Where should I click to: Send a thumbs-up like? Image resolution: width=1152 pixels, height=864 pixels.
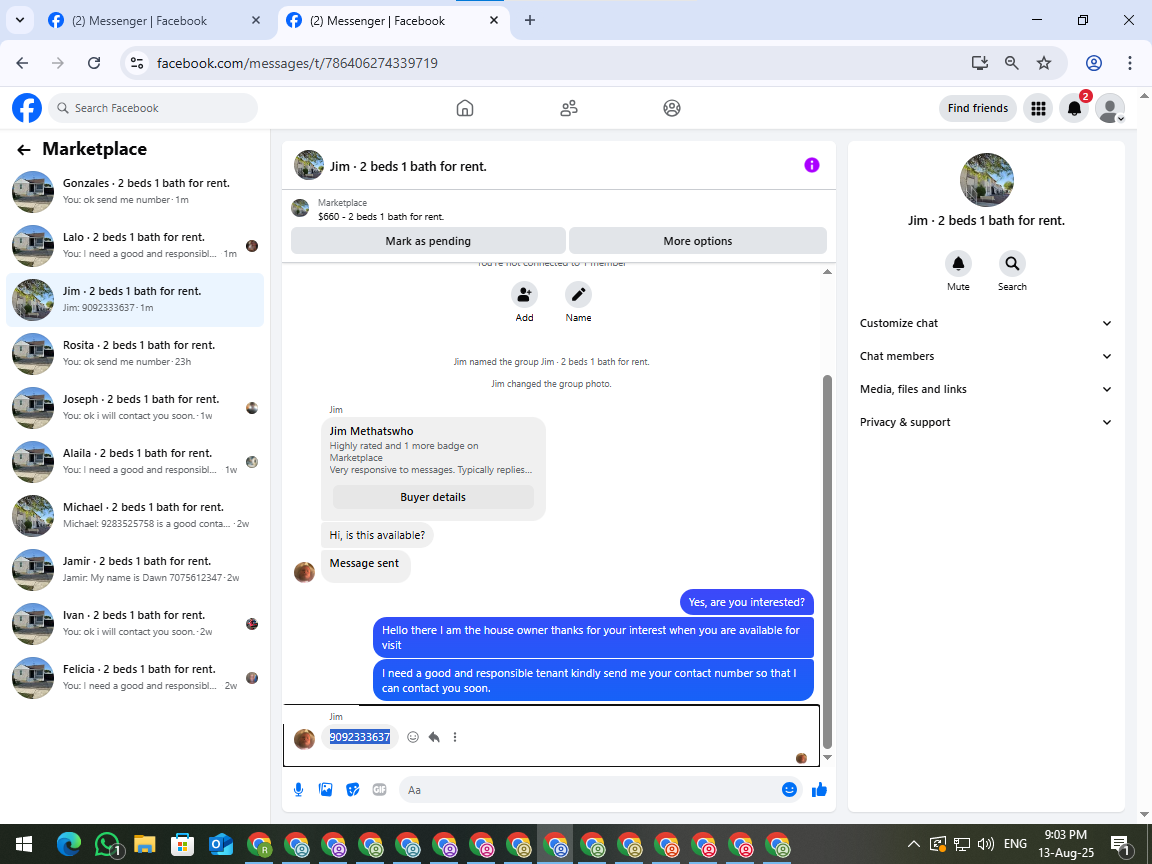[819, 790]
